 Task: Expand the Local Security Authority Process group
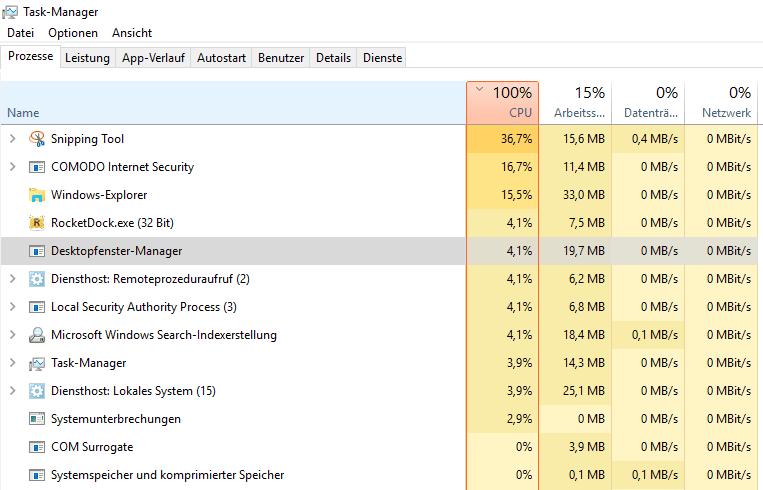pyautogui.click(x=13, y=307)
